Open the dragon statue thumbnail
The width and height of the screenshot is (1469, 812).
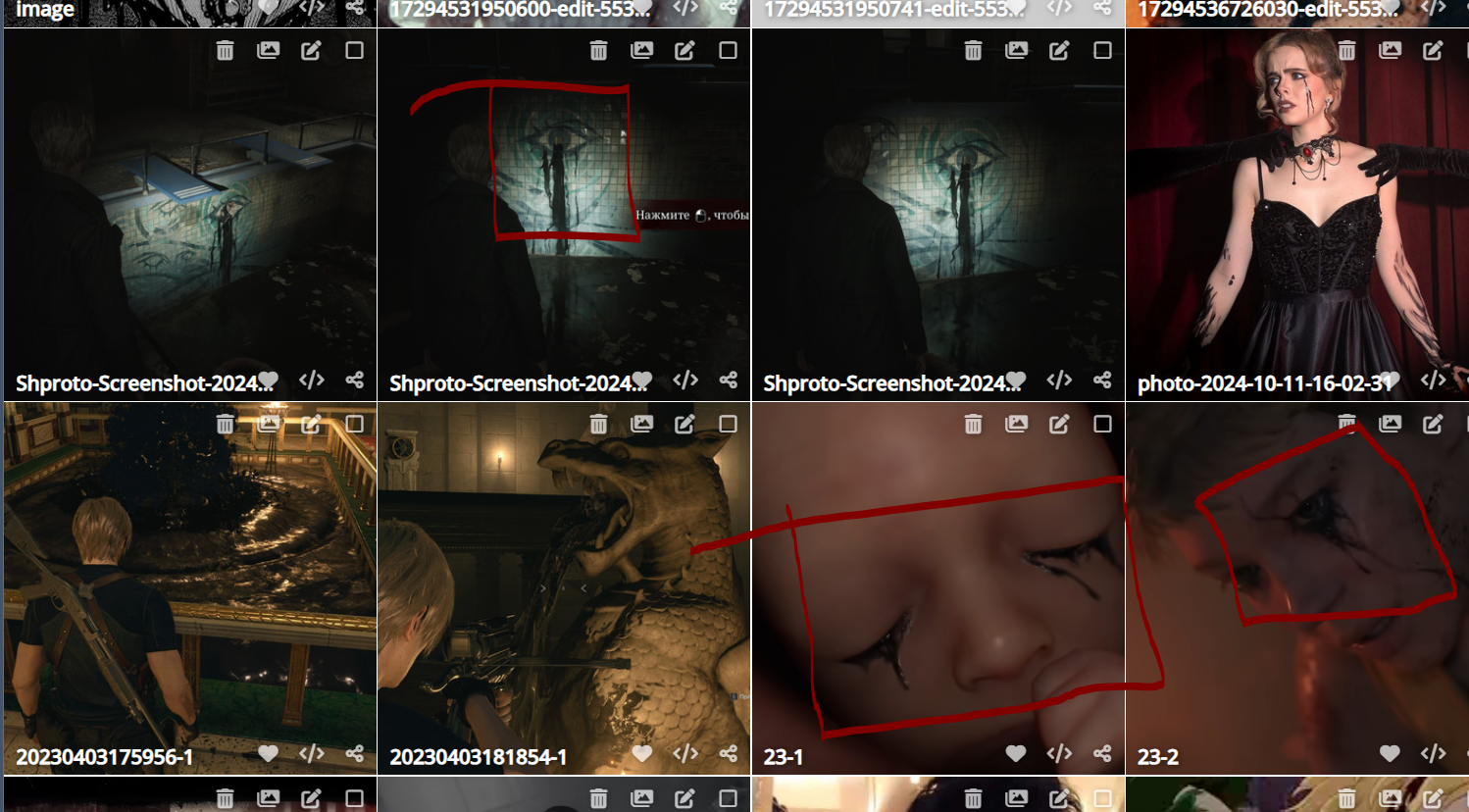564,588
